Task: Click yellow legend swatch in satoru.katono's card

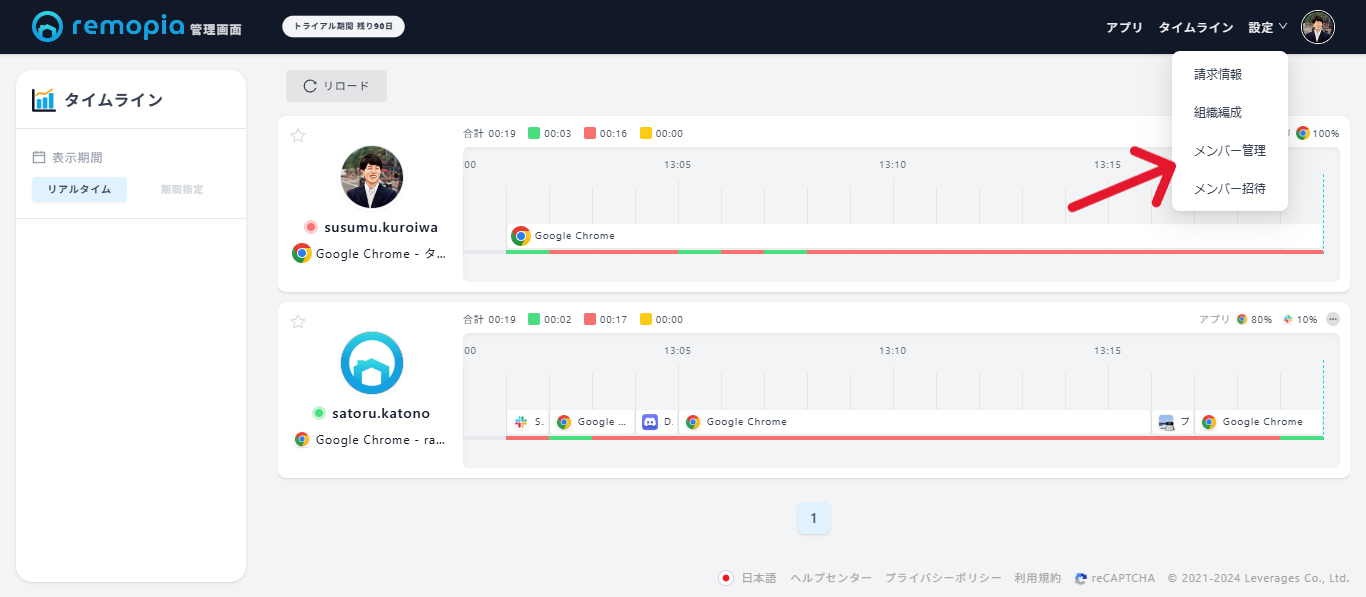Action: coord(646,319)
